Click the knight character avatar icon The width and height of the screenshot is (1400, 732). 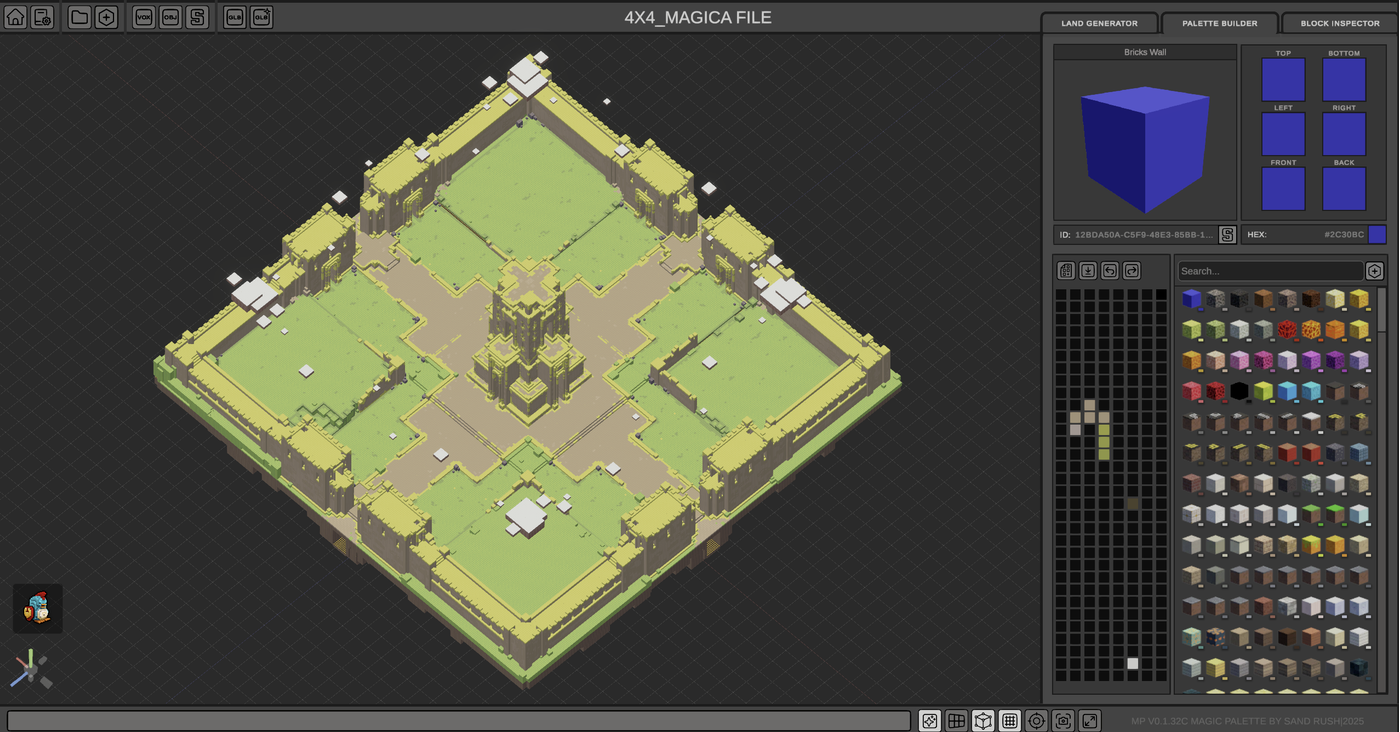38,608
